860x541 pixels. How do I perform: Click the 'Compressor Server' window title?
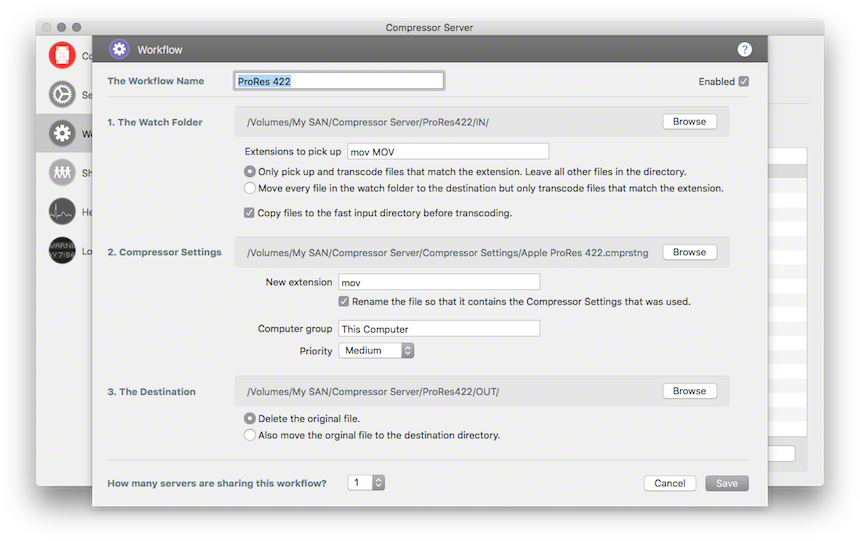pyautogui.click(x=429, y=27)
